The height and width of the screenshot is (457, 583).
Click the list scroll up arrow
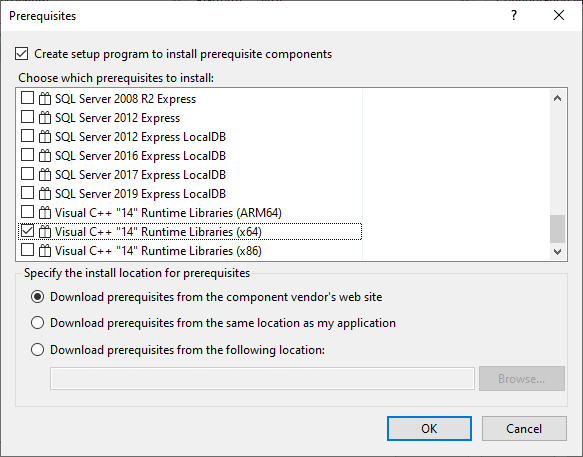coord(557,99)
